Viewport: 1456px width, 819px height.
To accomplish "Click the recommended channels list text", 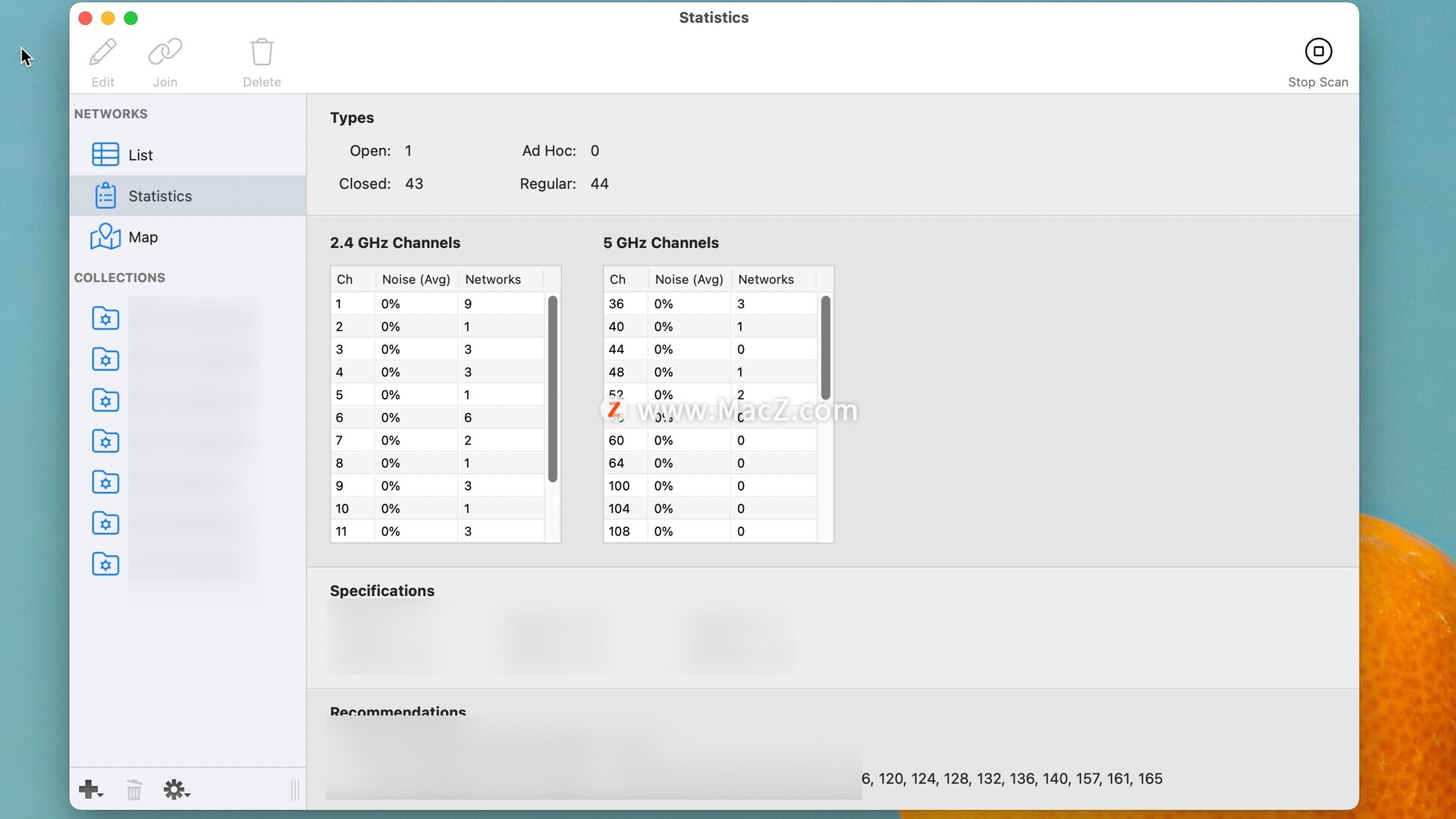I will point(1012,779).
